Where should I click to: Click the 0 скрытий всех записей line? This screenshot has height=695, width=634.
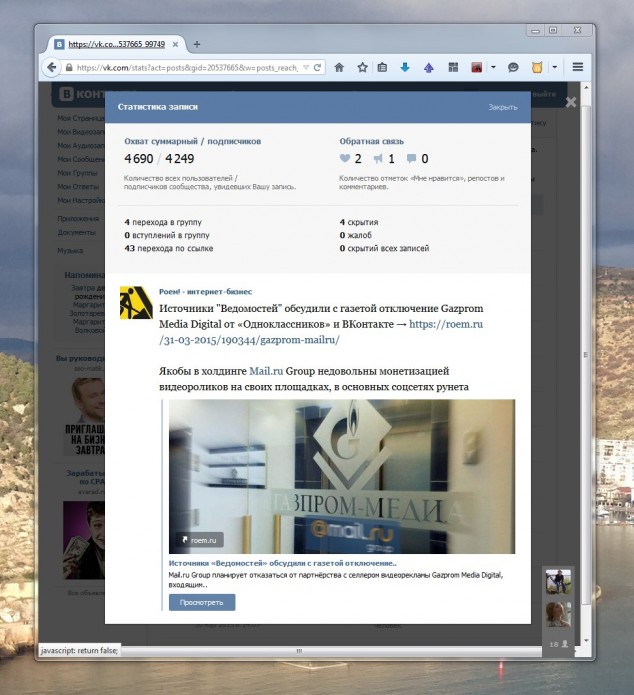[x=384, y=248]
